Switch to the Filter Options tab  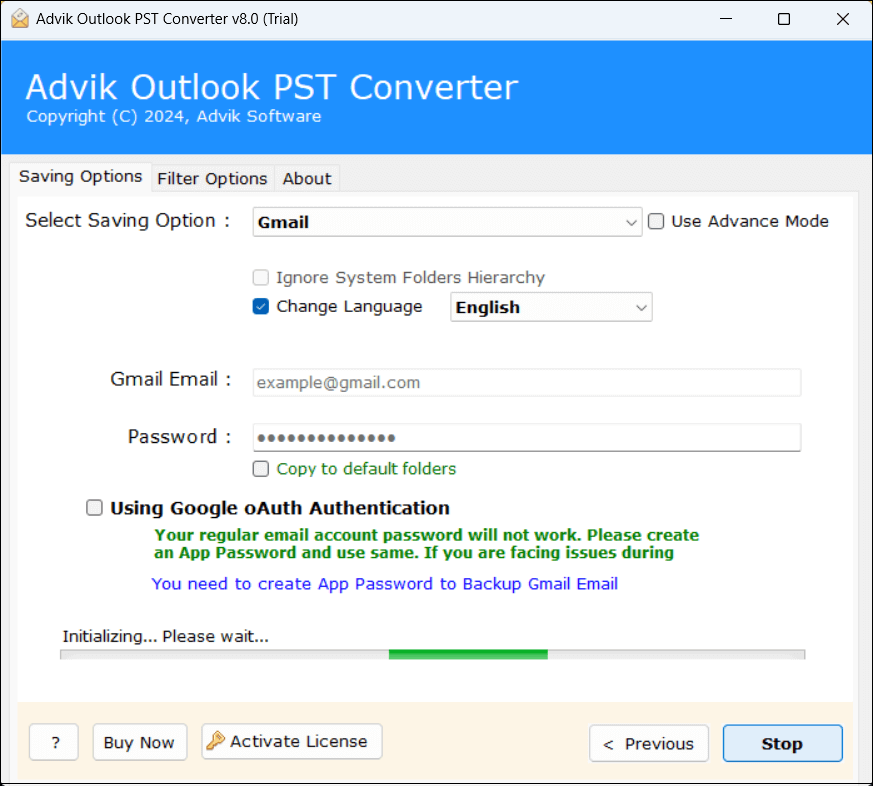(x=212, y=179)
